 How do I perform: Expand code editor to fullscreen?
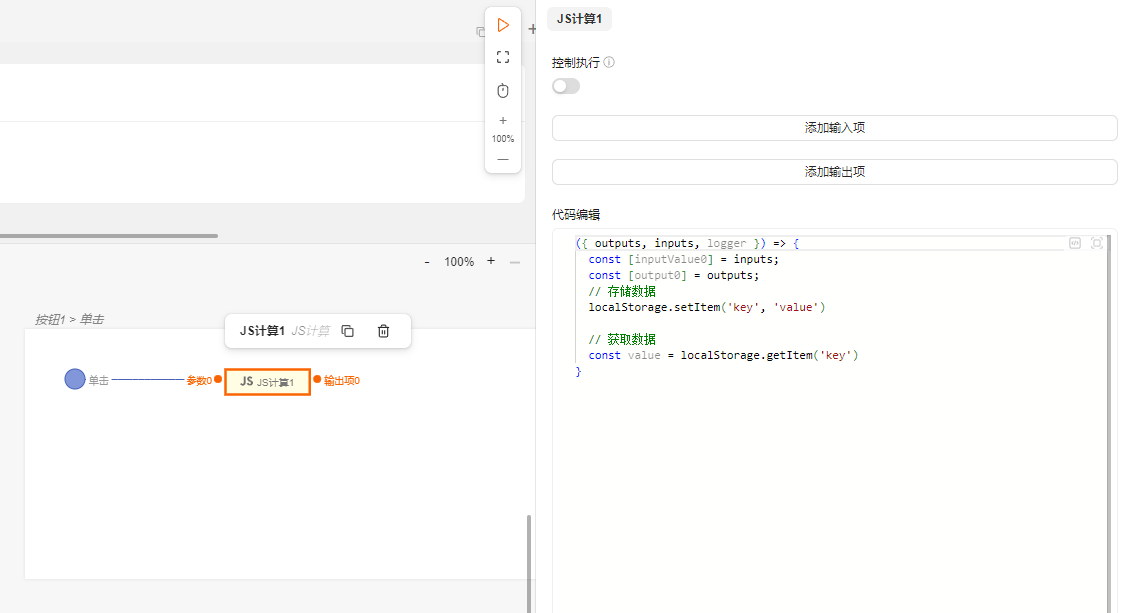tap(1097, 243)
